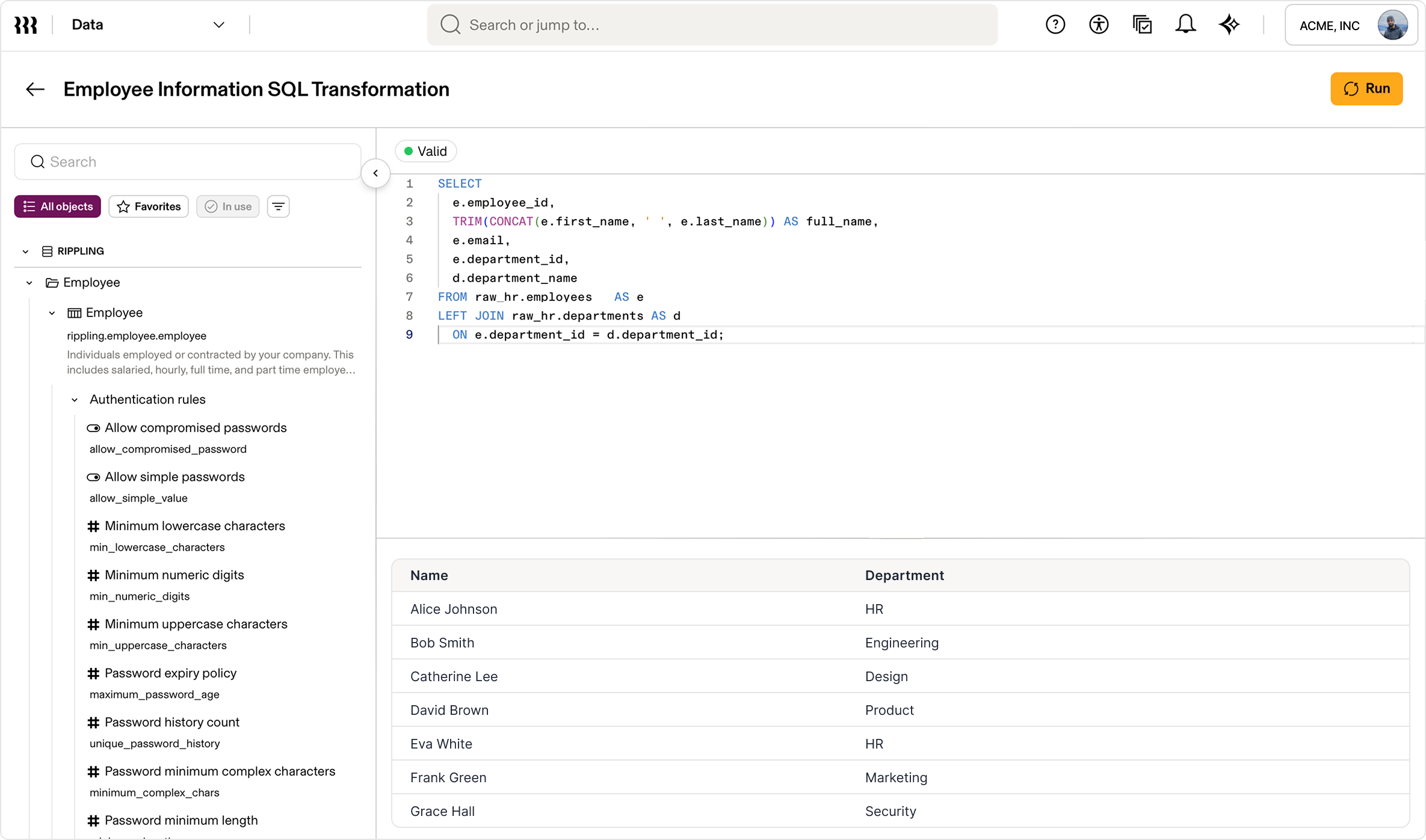Collapse the Employee folder
The height and width of the screenshot is (840, 1426).
click(x=29, y=283)
